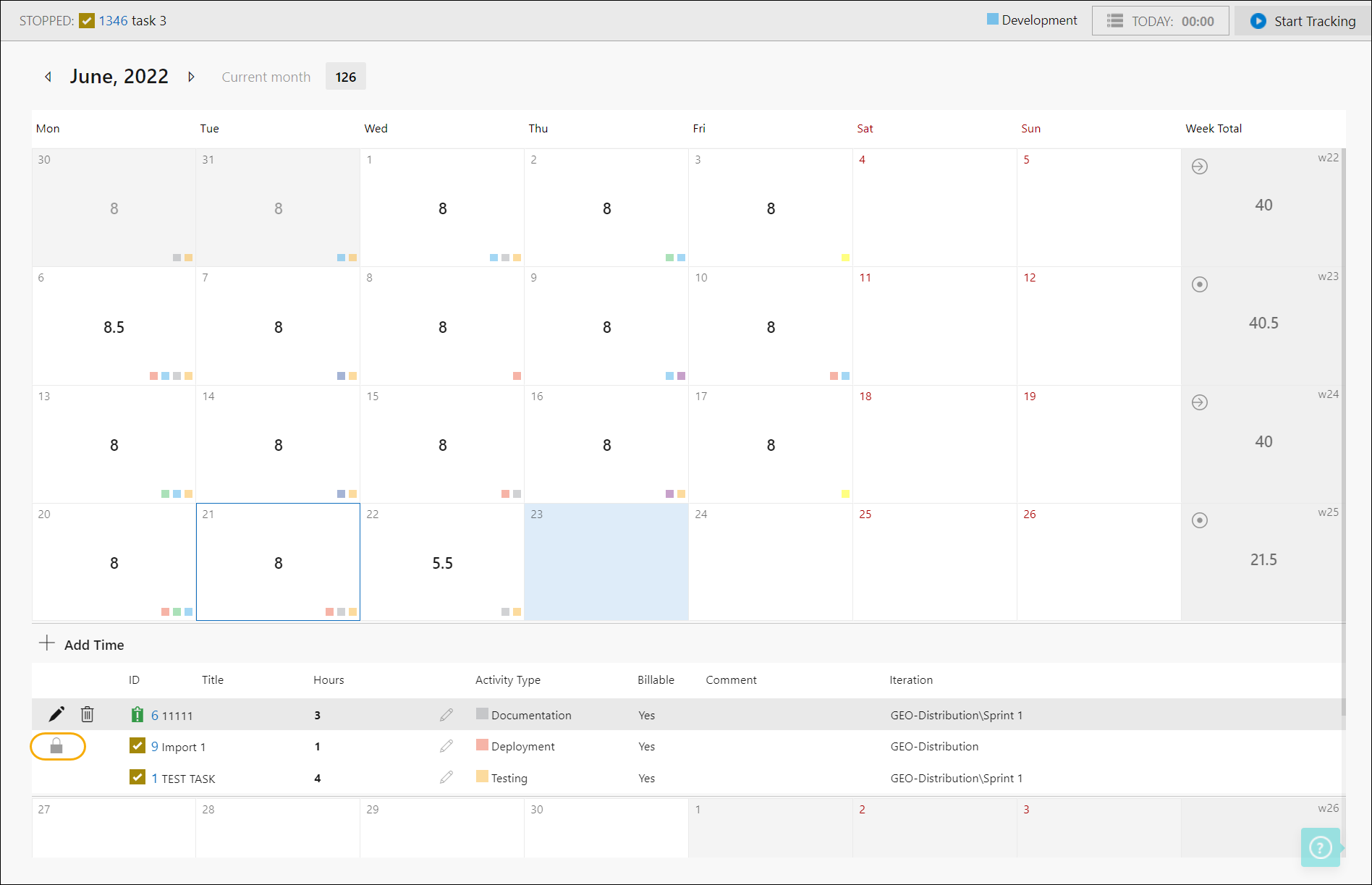Edit hours pencil for Import 1 row

[x=446, y=745]
